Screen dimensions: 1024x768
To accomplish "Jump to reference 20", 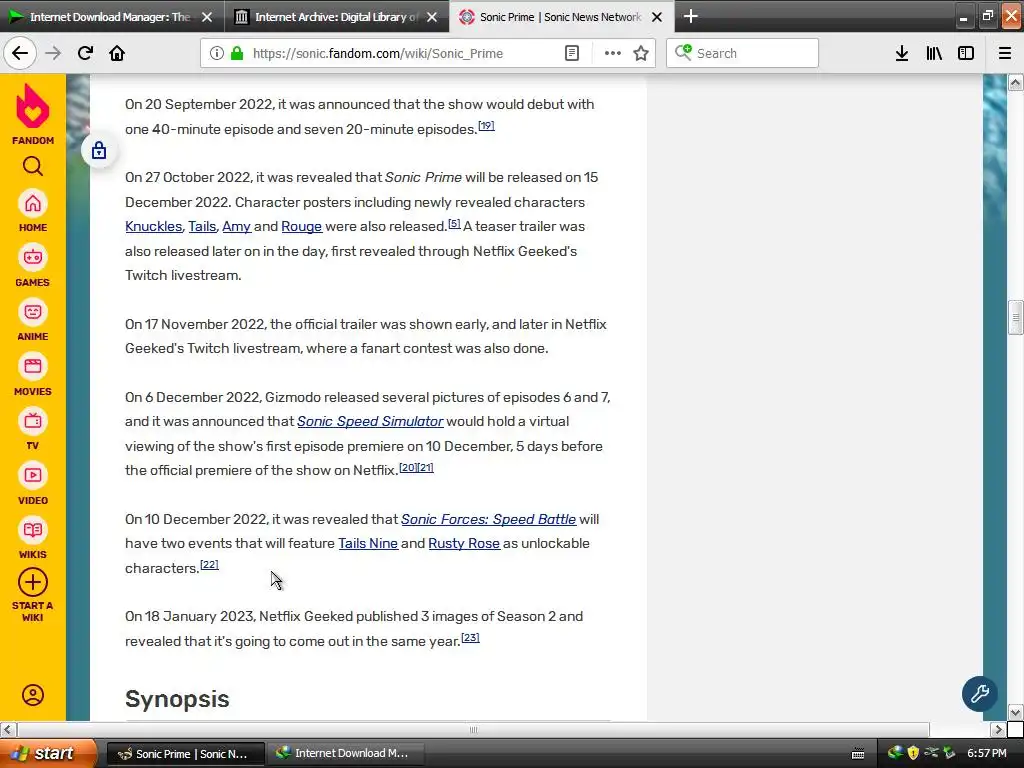I will [408, 468].
